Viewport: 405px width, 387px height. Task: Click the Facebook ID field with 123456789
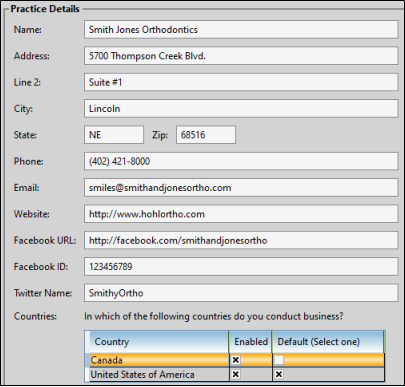(x=241, y=267)
